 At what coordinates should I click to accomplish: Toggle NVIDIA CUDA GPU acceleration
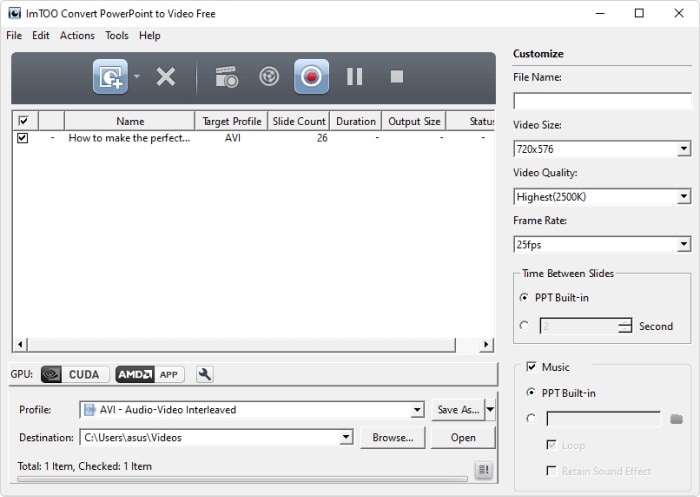(75, 374)
